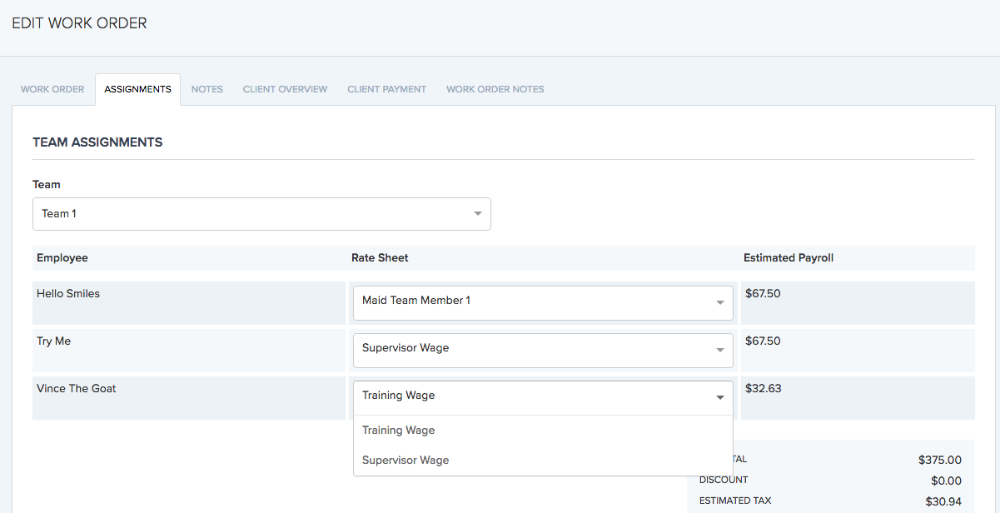Select the Hello Smiles employee name

68,294
